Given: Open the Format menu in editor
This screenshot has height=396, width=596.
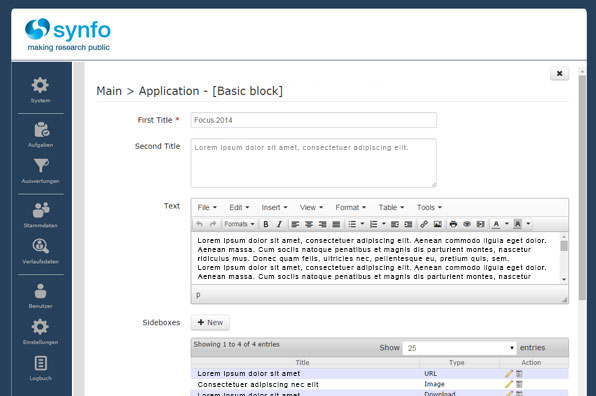Looking at the screenshot, I should [x=350, y=208].
